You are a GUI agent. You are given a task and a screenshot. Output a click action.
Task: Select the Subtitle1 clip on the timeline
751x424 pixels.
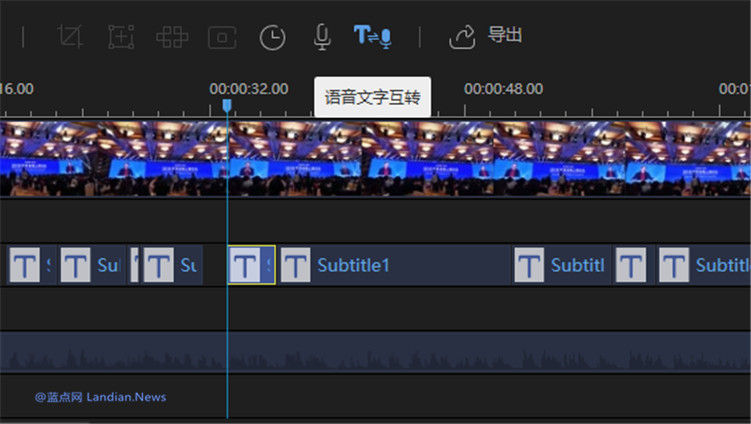pyautogui.click(x=394, y=265)
